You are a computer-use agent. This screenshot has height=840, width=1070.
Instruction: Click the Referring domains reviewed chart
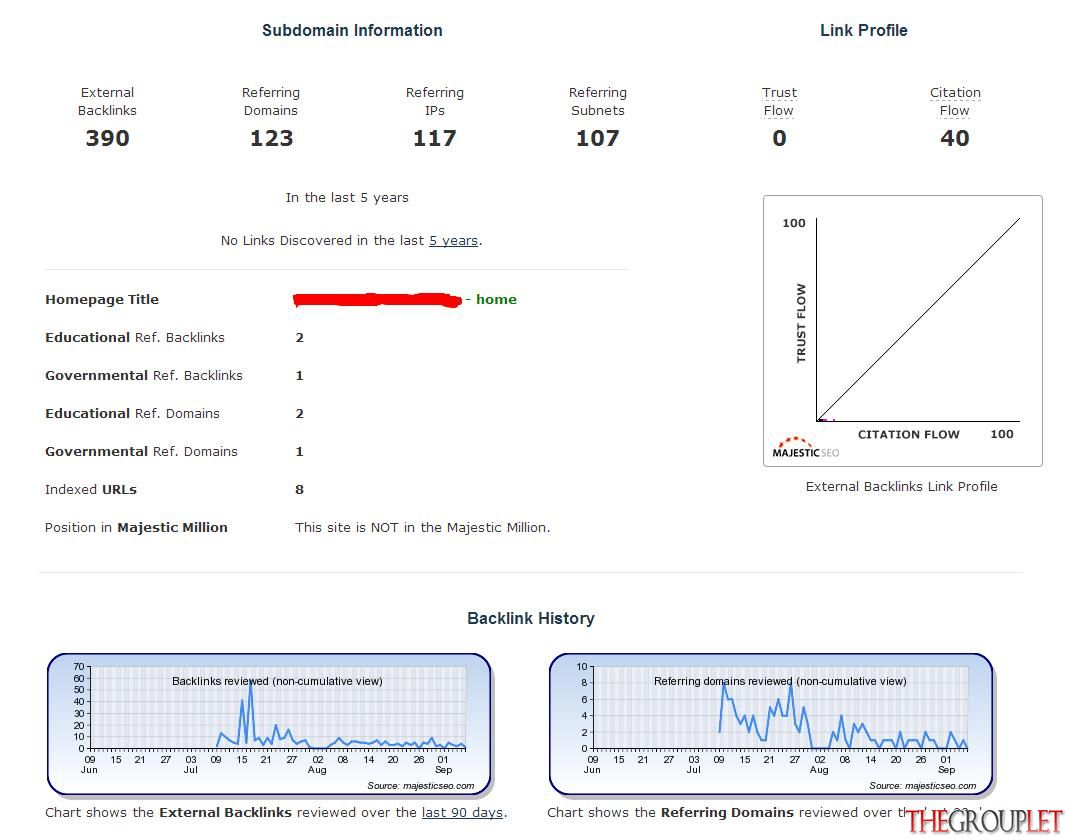coord(771,724)
